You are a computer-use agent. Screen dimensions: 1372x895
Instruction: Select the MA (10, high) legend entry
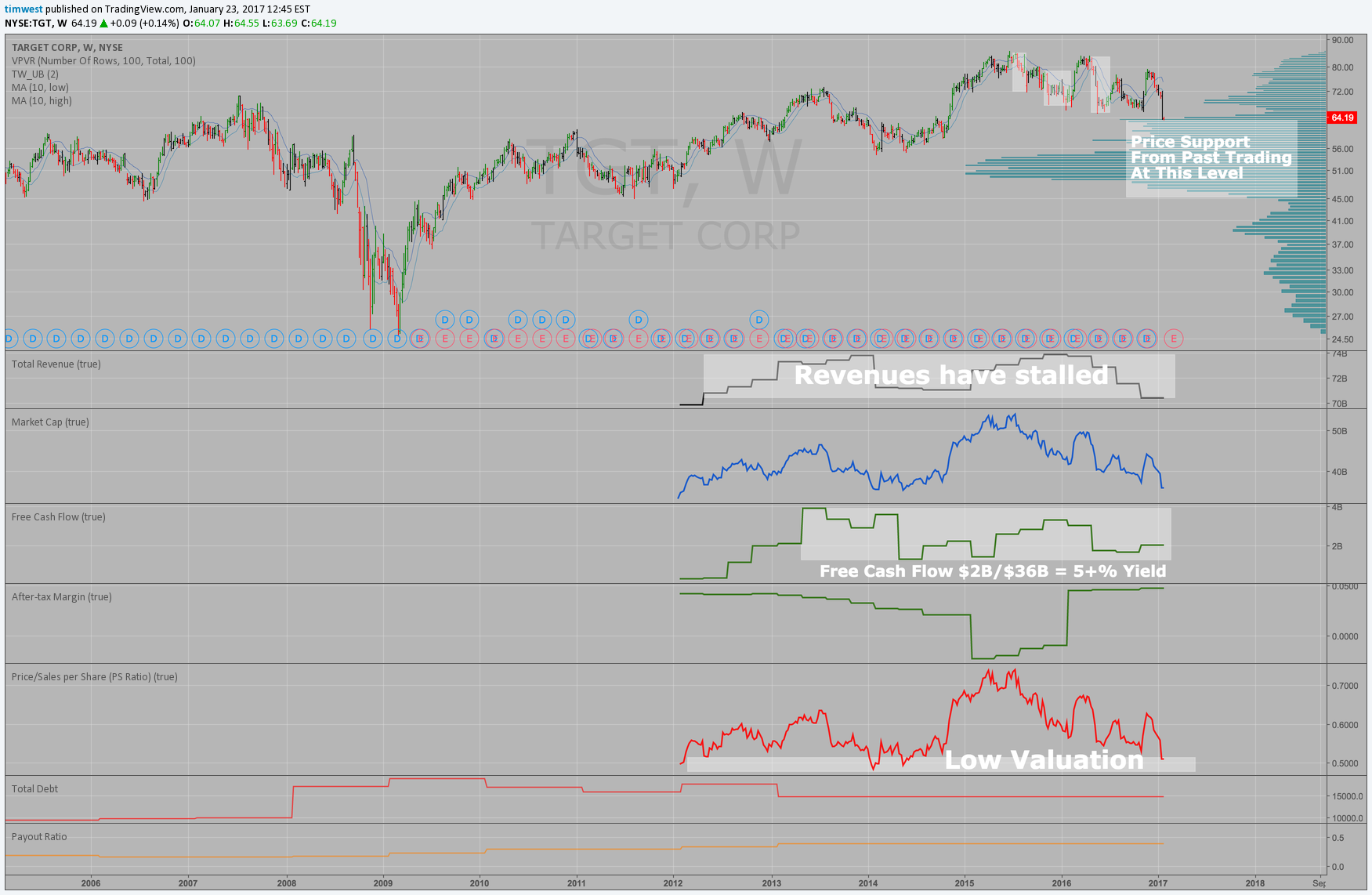coord(42,101)
